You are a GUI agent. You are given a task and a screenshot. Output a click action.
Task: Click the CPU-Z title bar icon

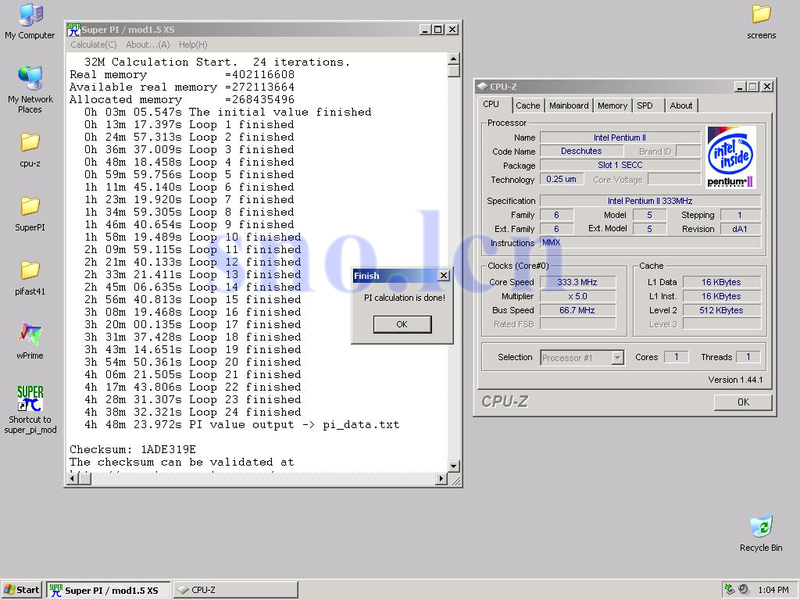tap(483, 87)
